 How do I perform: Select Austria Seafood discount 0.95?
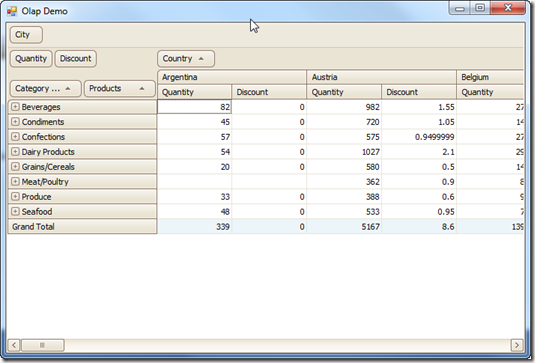tap(419, 212)
